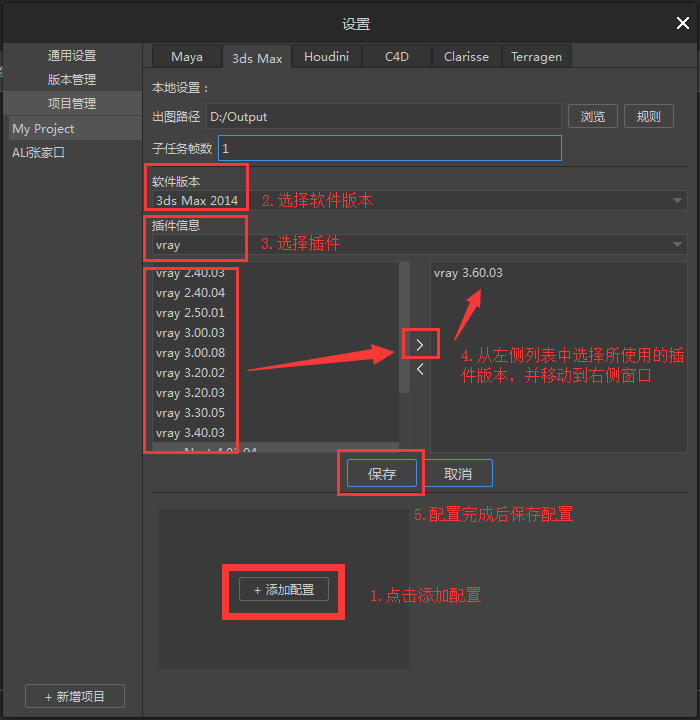Select vray 2.50.01 in the list
Viewport: 700px width, 720px height.
click(x=276, y=313)
